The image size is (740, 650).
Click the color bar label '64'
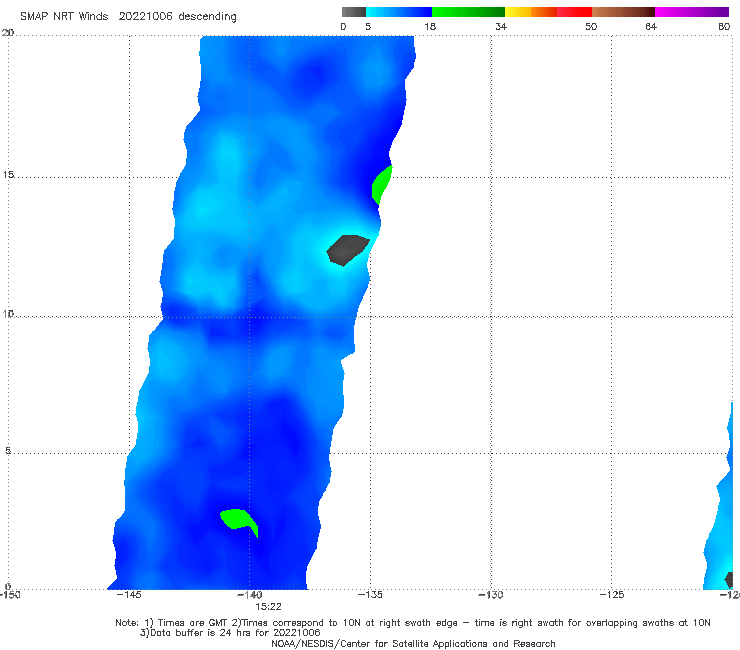(x=651, y=26)
